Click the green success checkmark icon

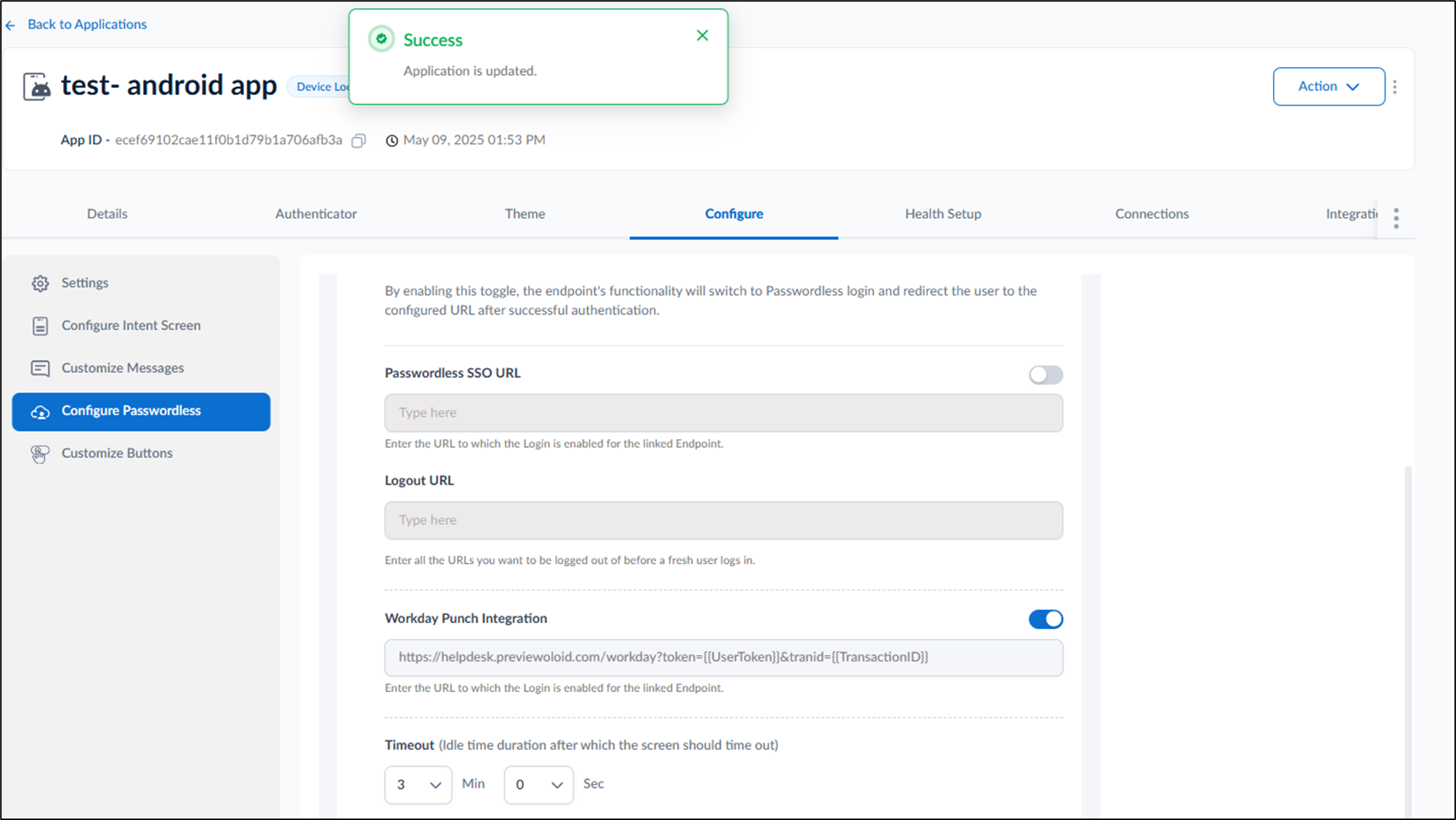click(381, 39)
